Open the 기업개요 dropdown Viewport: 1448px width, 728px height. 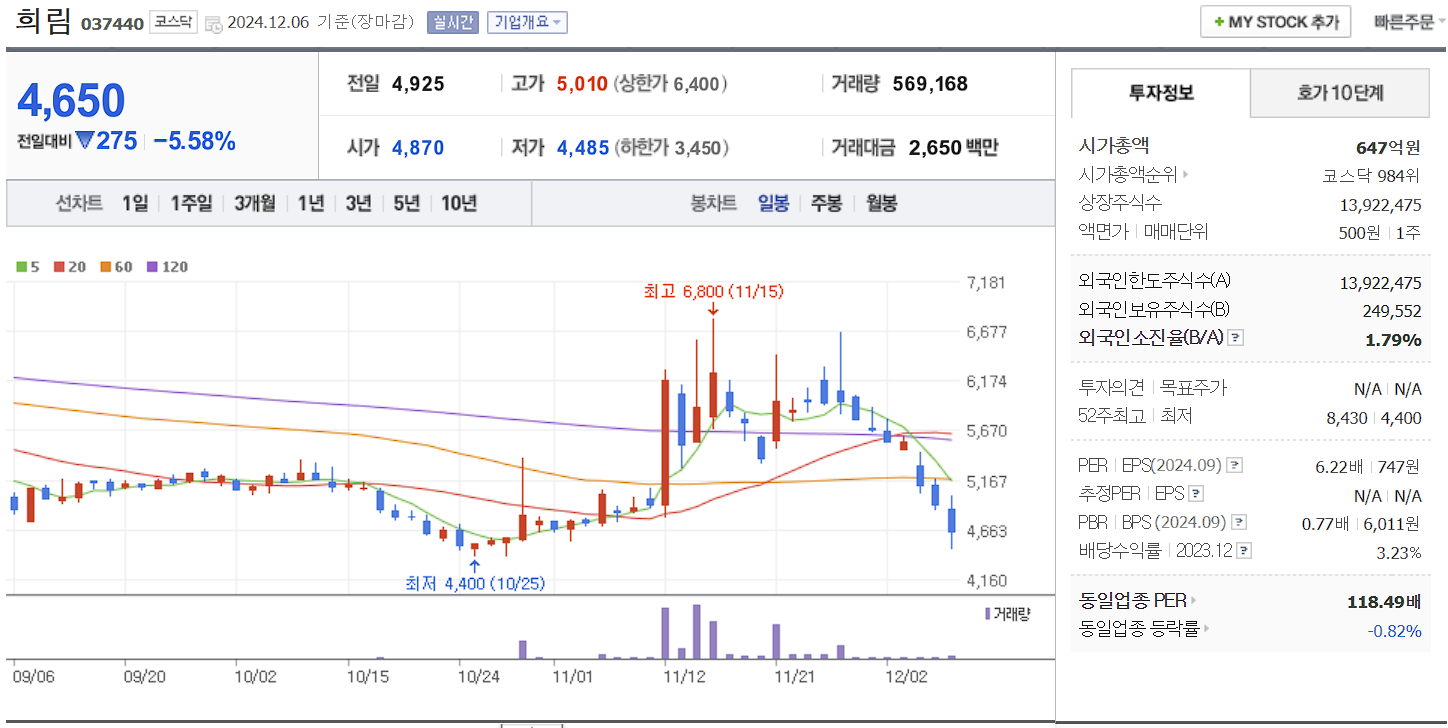click(526, 22)
